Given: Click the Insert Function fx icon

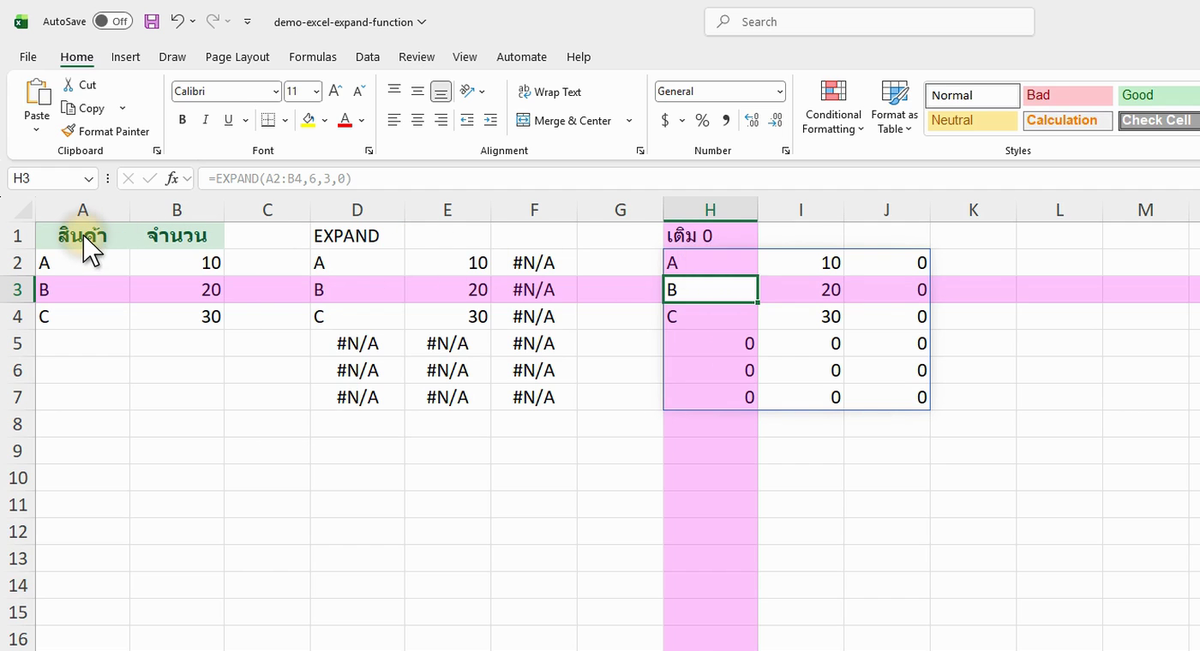Looking at the screenshot, I should 173,178.
